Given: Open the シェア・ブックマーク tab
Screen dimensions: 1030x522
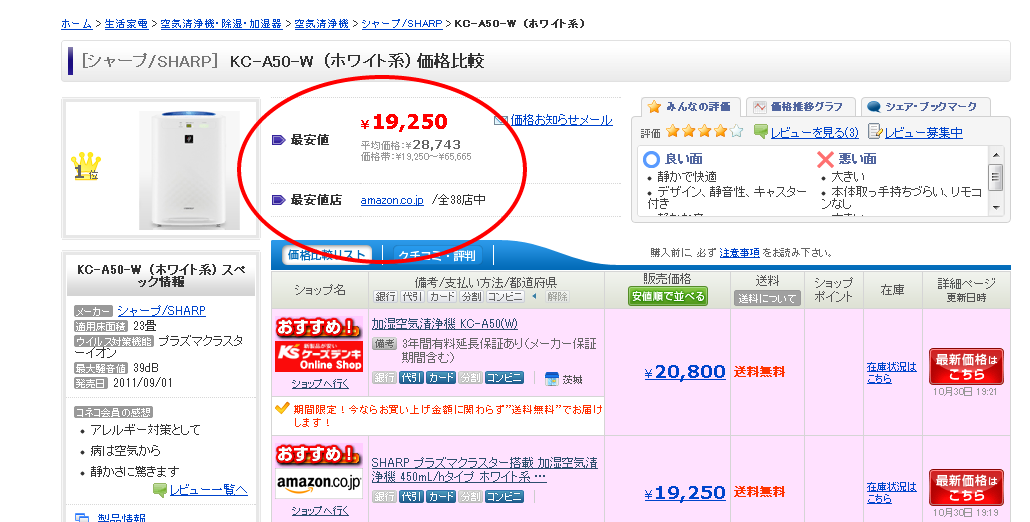Looking at the screenshot, I should coord(924,106).
